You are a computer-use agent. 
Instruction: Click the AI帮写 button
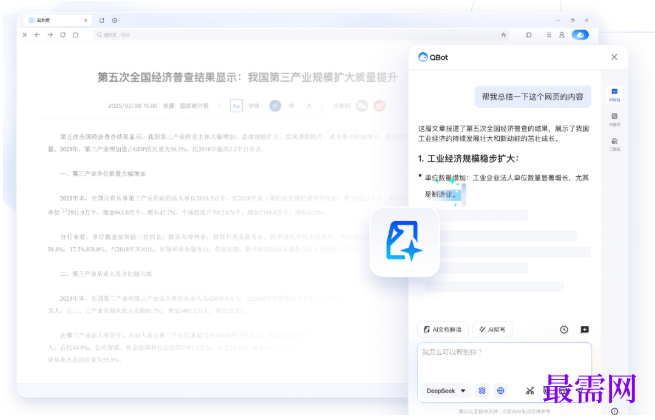pos(493,329)
